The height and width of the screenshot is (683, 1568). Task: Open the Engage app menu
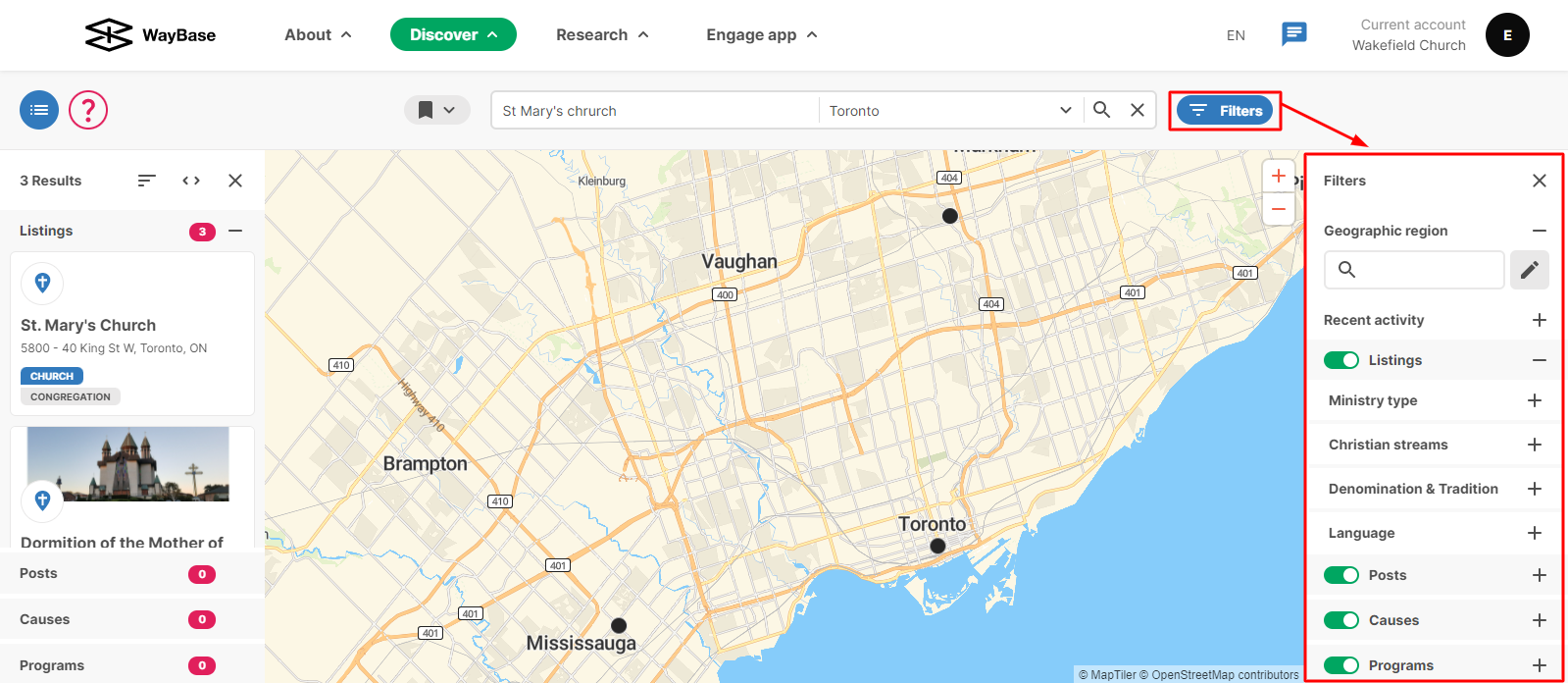tap(762, 34)
